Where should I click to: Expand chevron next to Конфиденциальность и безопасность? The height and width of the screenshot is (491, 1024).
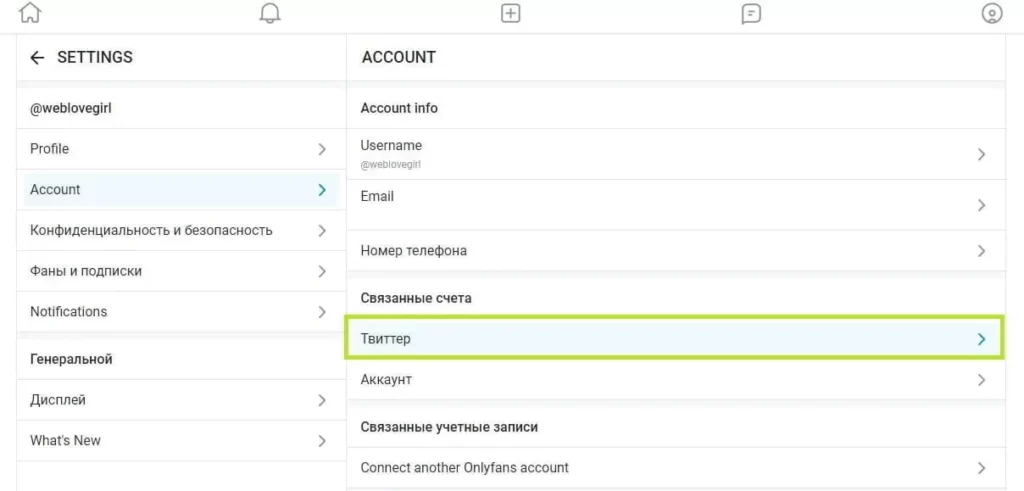point(322,230)
